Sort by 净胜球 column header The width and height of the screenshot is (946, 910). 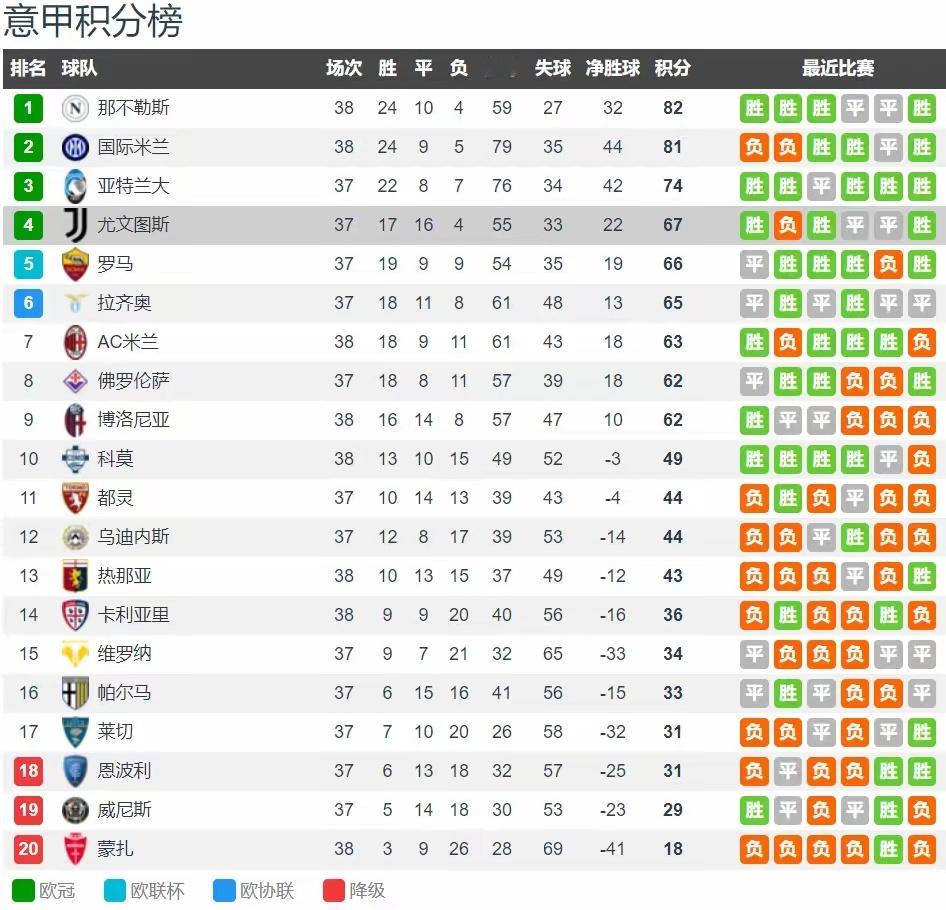pos(612,68)
